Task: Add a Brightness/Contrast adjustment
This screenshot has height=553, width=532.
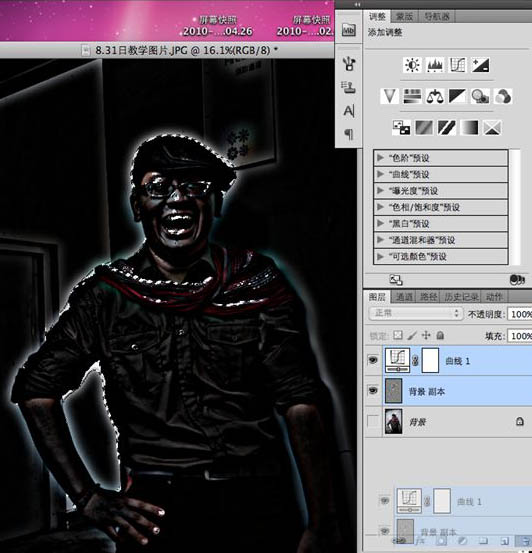Action: [412, 65]
